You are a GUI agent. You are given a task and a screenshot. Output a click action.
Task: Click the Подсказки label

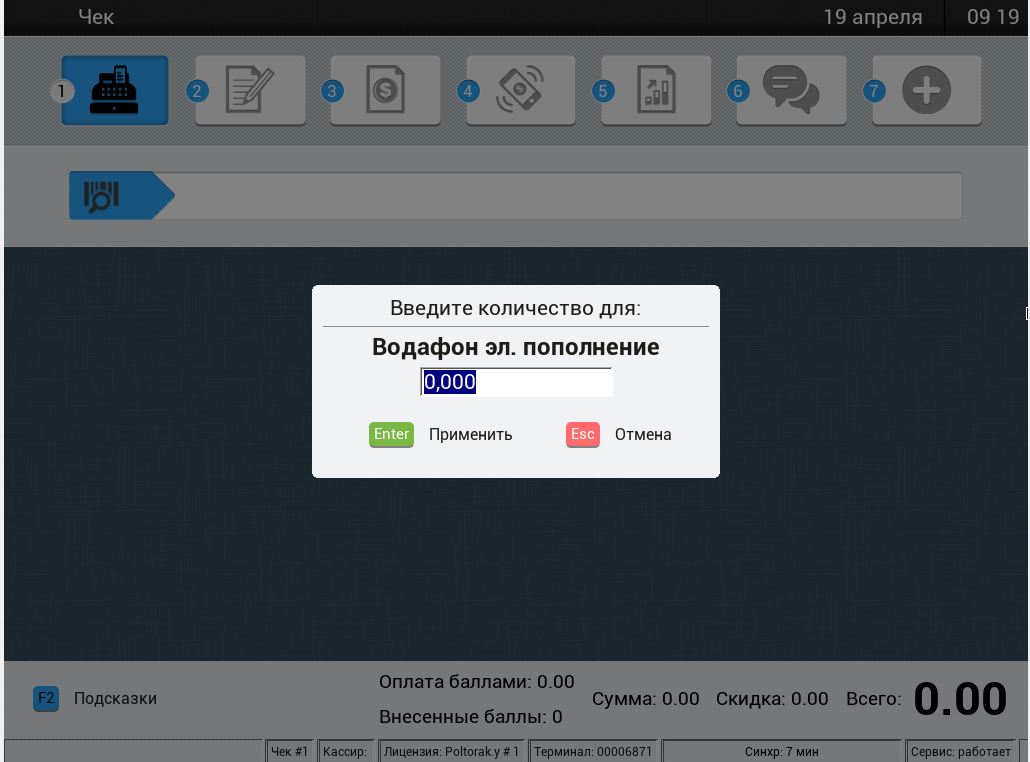[116, 698]
